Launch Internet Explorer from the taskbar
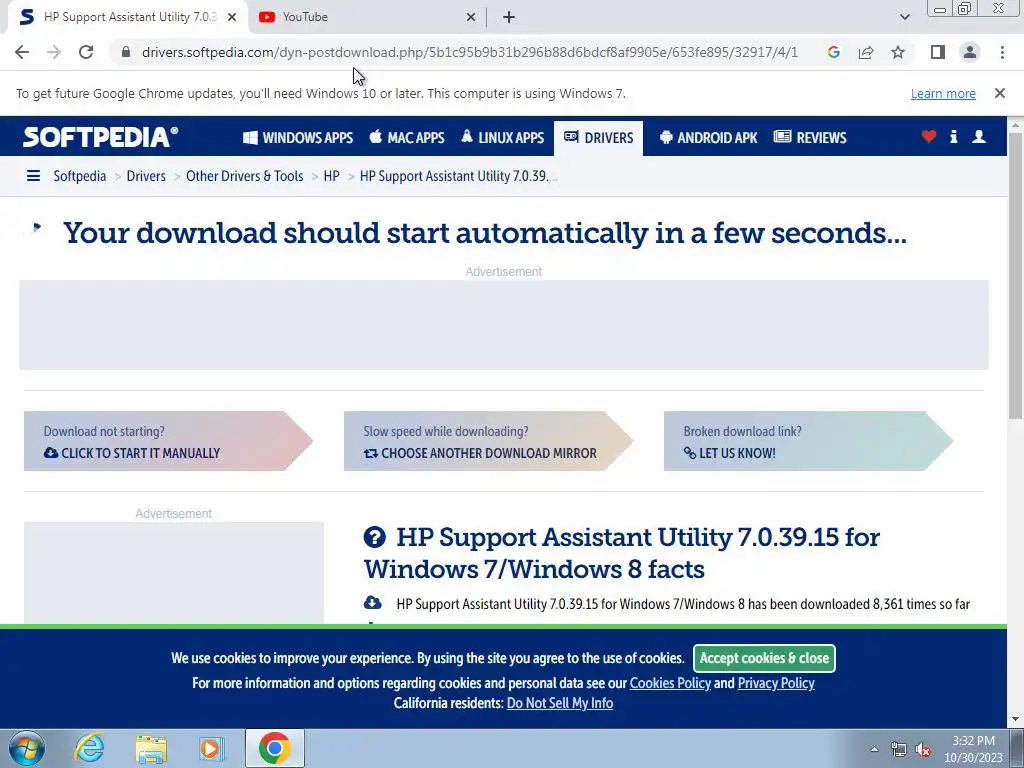This screenshot has width=1024, height=768. pos(89,748)
